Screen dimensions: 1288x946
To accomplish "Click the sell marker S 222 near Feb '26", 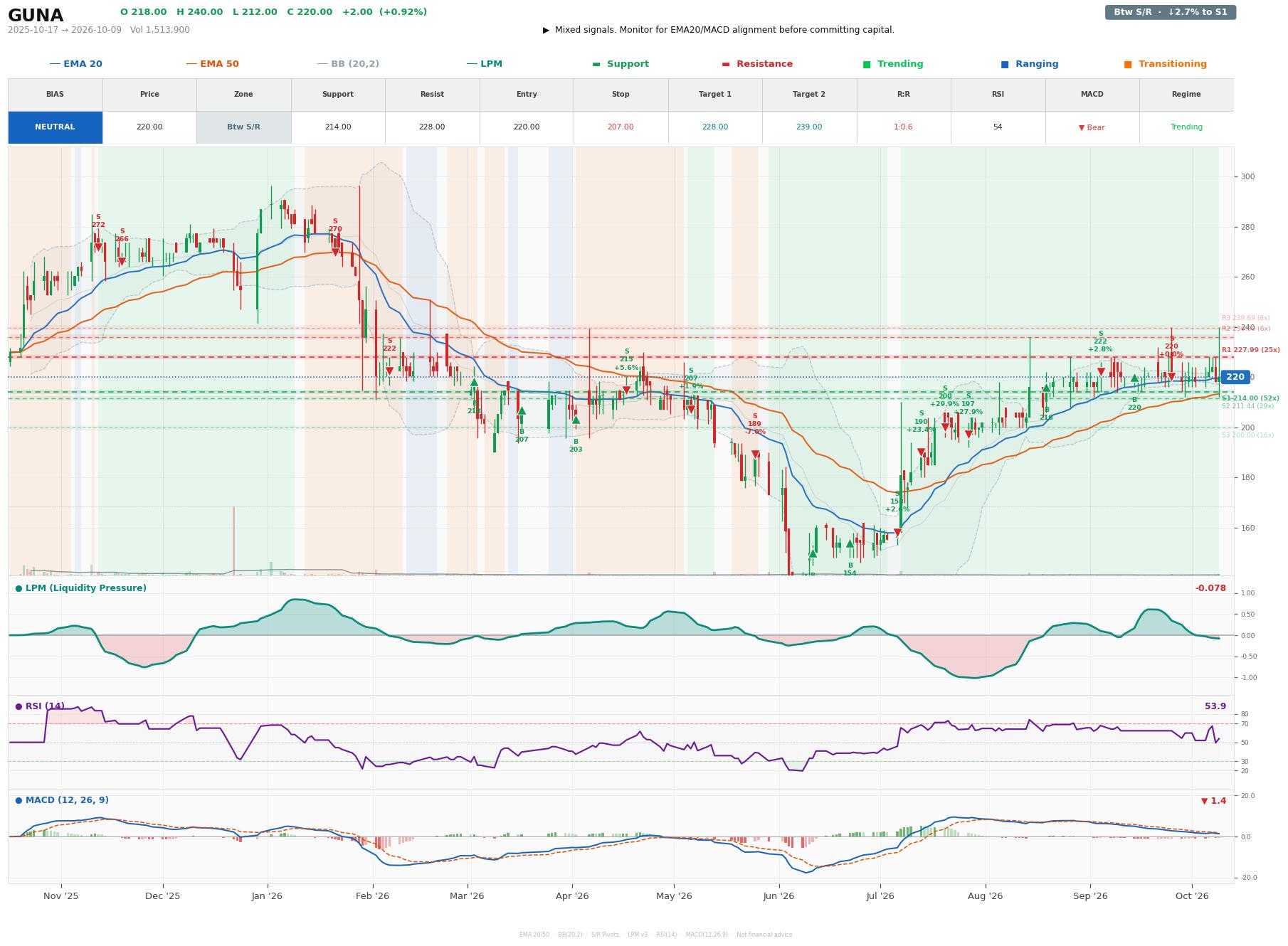I will coord(389,371).
